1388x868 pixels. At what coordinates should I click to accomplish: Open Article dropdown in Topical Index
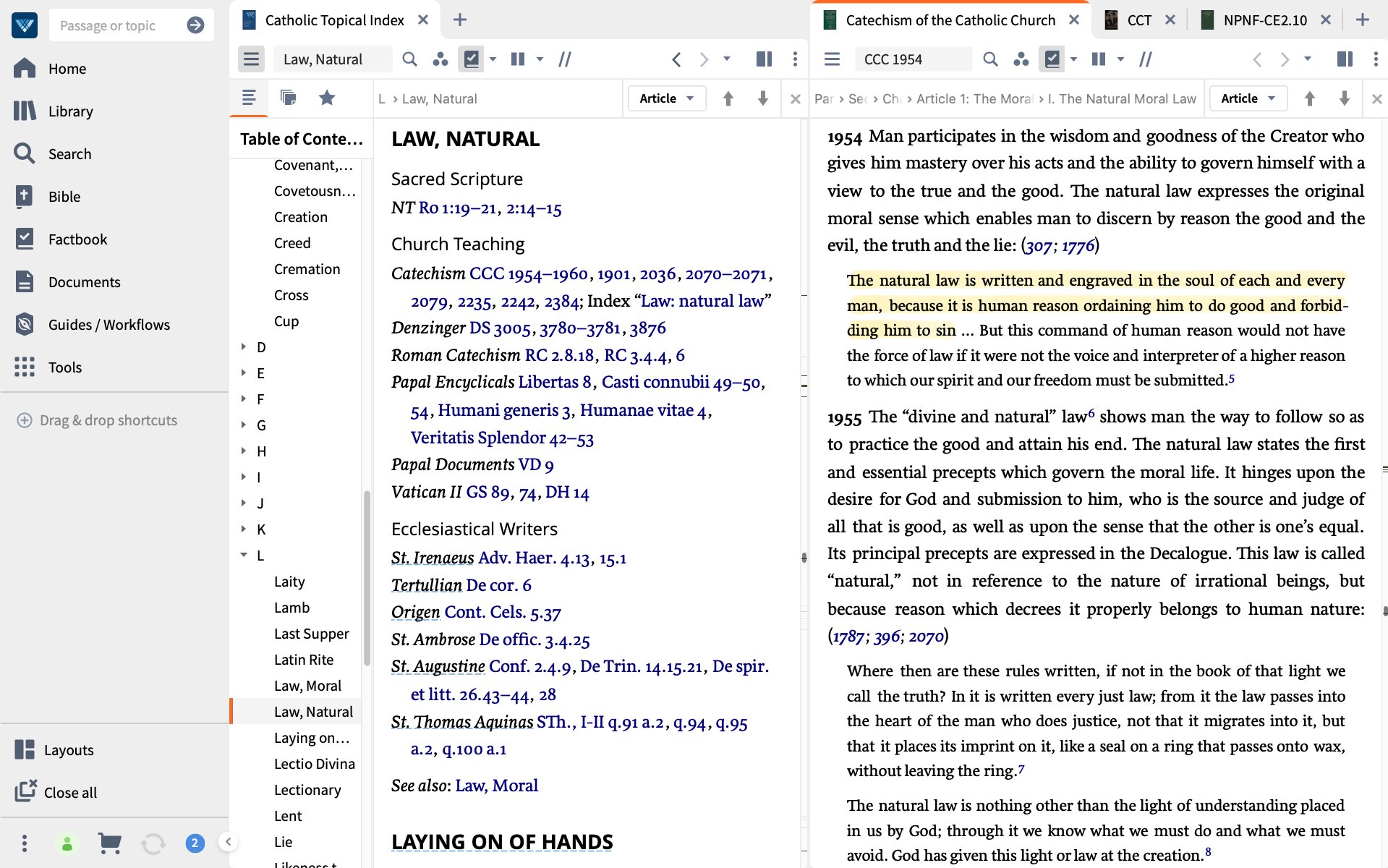666,98
